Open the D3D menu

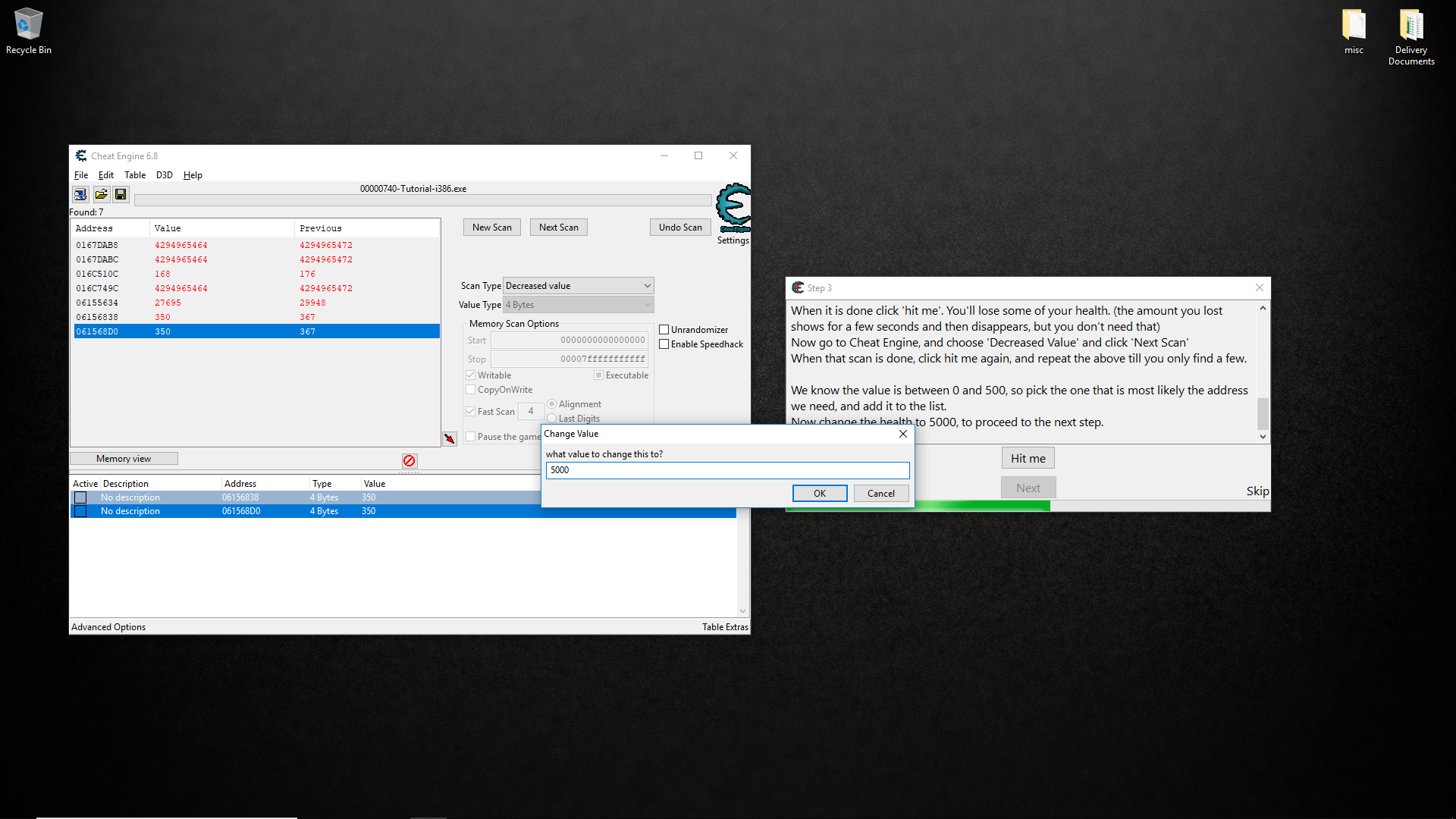[x=164, y=175]
